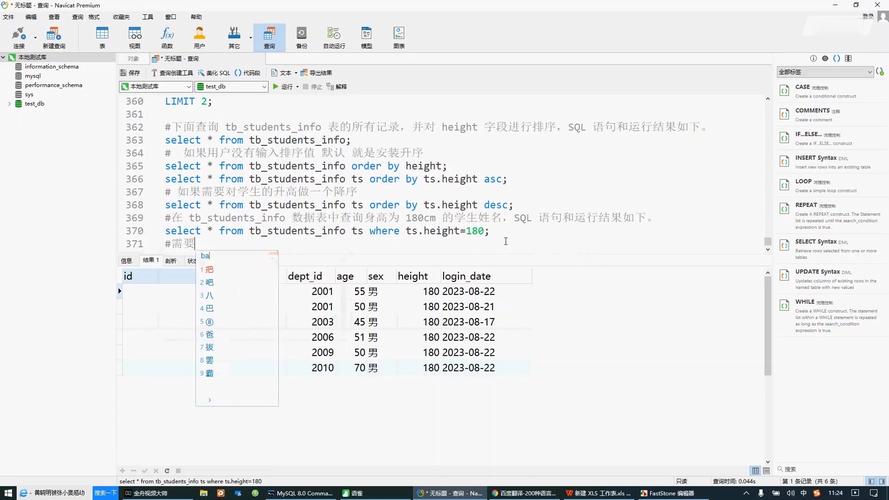Choose IME candidate 2 吧
The image size is (889, 500).
coord(207,282)
